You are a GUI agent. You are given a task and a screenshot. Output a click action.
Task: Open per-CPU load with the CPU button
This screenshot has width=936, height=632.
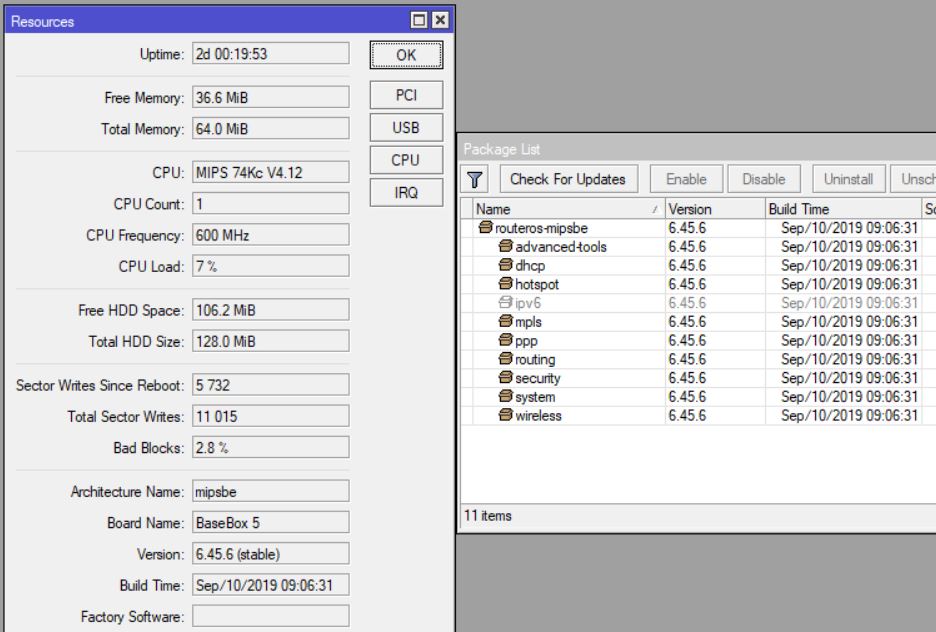[x=406, y=160]
